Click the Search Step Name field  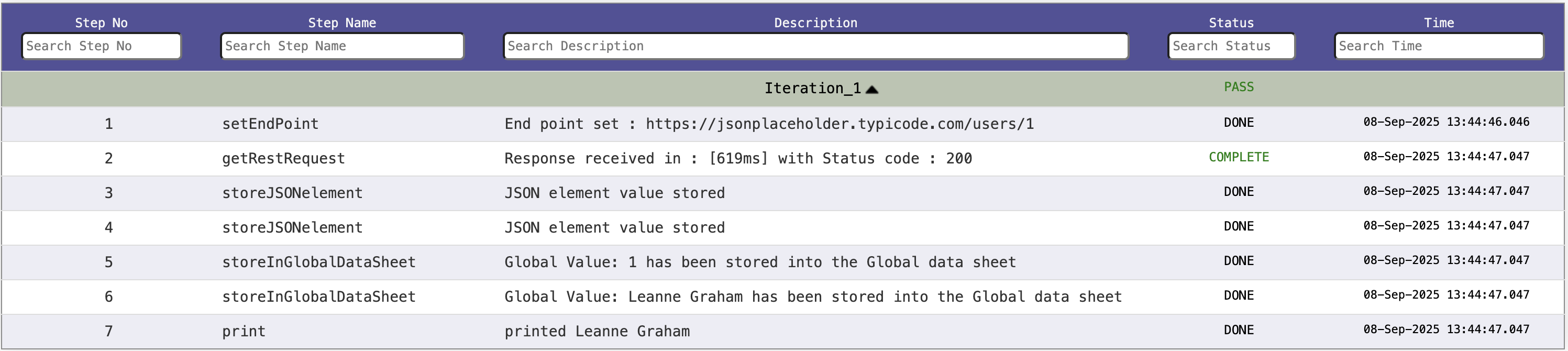[341, 46]
